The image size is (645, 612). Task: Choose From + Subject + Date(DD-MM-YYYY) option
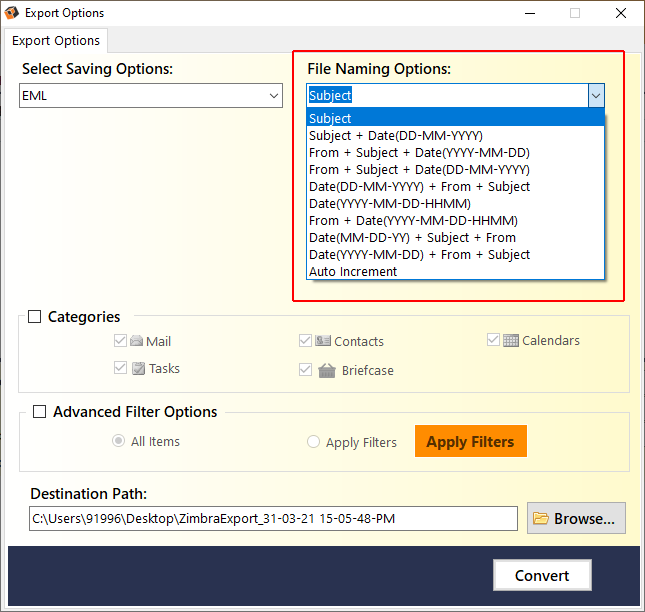(455, 169)
